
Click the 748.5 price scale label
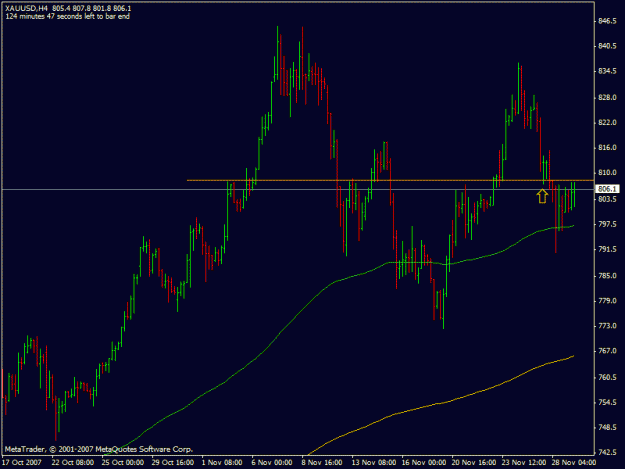[607, 428]
